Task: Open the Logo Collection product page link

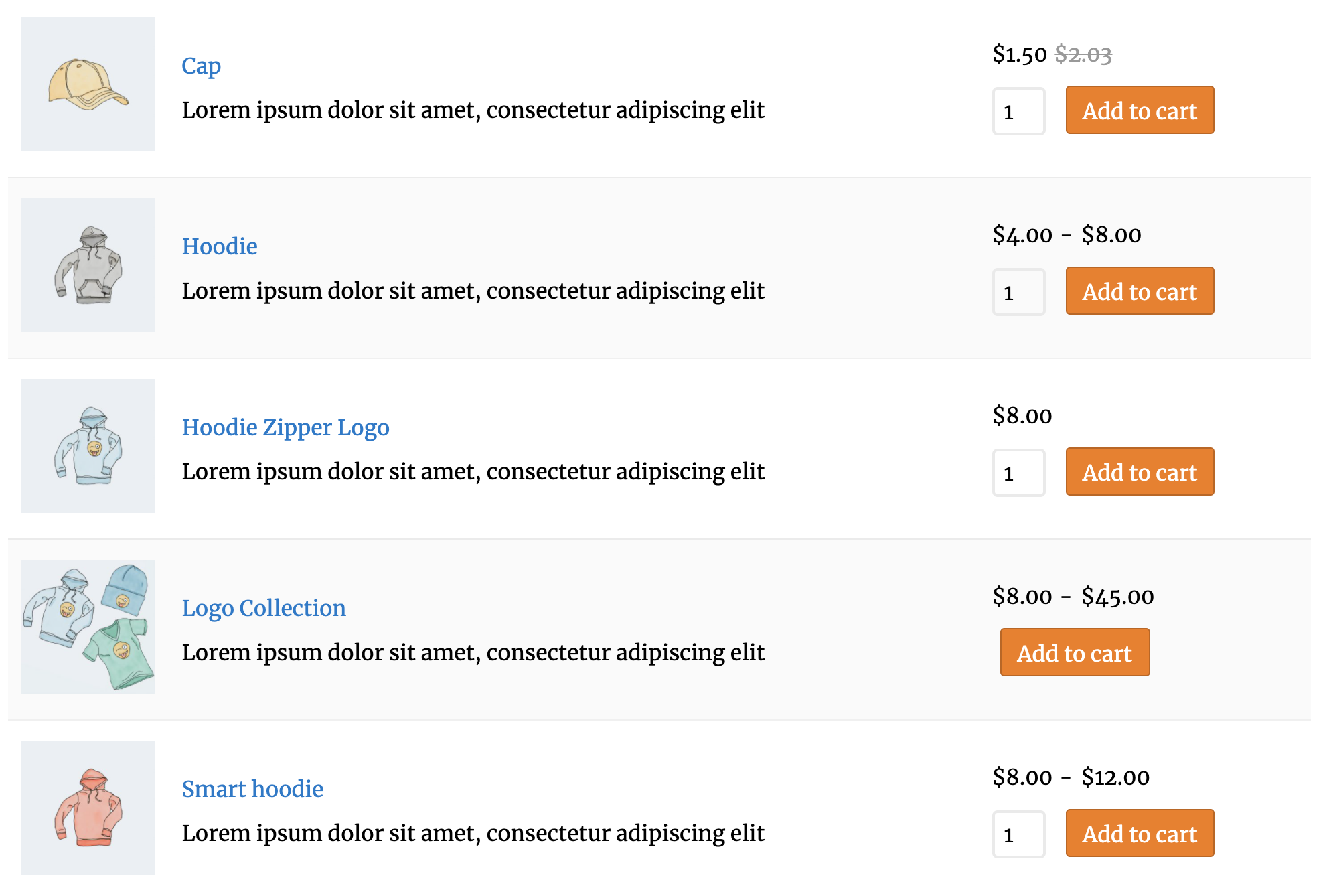Action: click(264, 608)
